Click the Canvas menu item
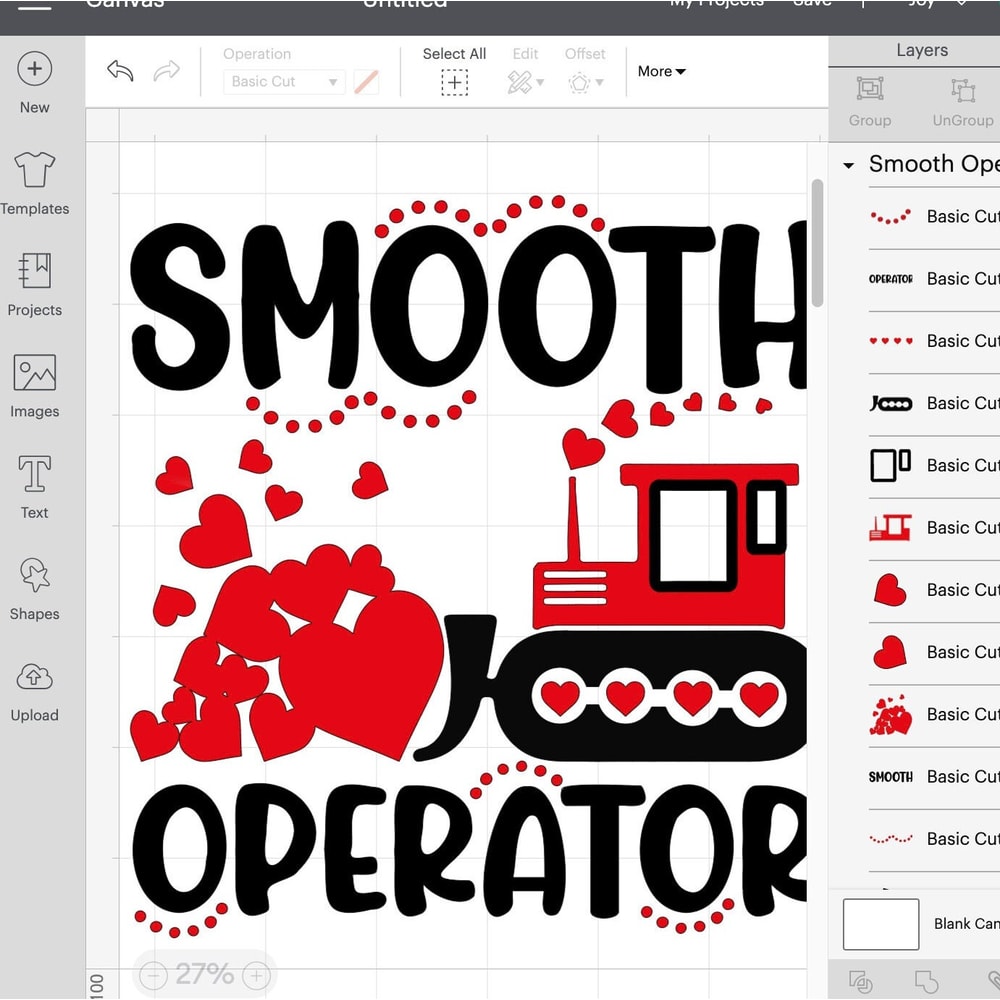This screenshot has height=1000, width=1000. (124, 3)
